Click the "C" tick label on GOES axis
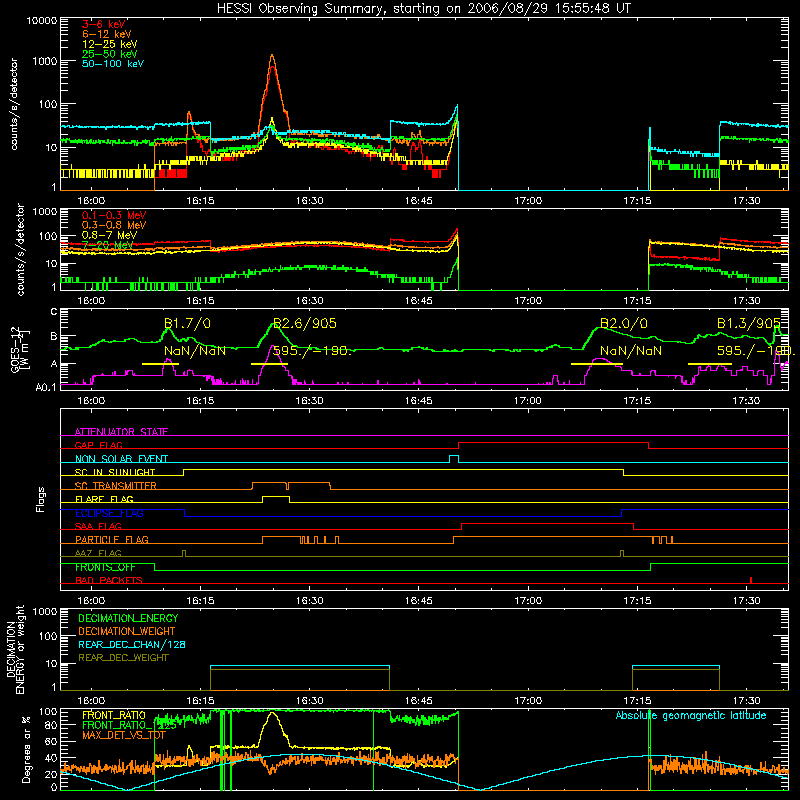800x800 pixels. [x=54, y=312]
